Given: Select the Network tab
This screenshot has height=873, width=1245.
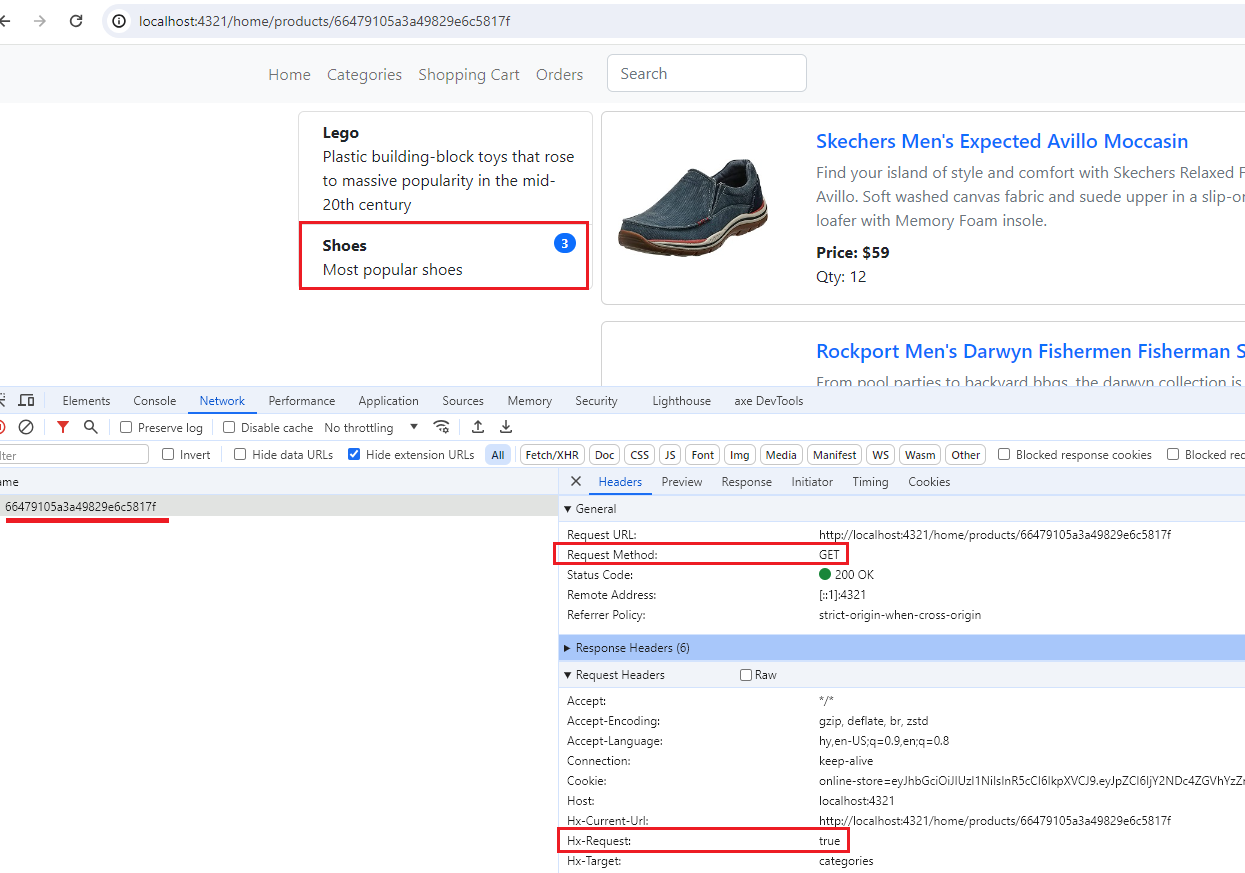Looking at the screenshot, I should [x=222, y=401].
